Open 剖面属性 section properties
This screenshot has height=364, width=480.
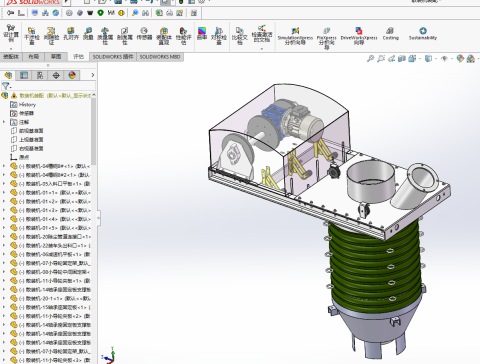[x=124, y=35]
